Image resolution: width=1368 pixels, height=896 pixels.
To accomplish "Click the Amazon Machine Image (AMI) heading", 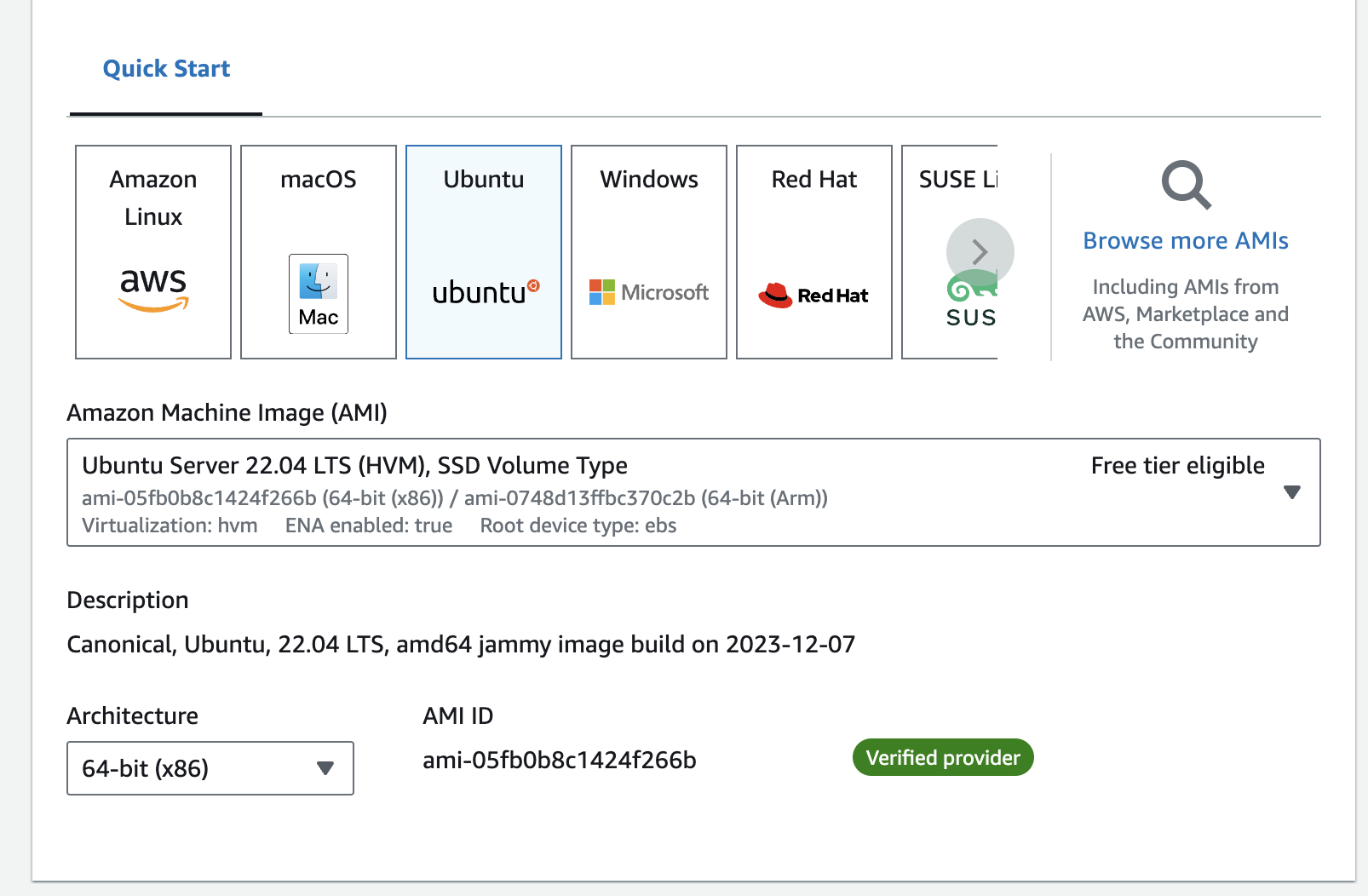I will [x=227, y=413].
